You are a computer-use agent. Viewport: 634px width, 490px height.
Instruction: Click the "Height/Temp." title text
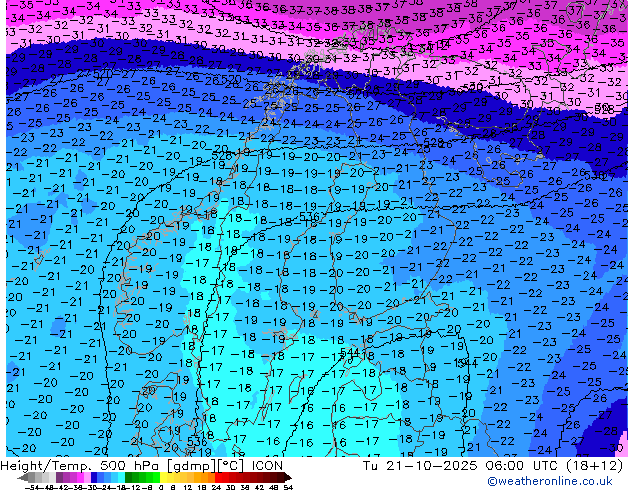click(47, 465)
